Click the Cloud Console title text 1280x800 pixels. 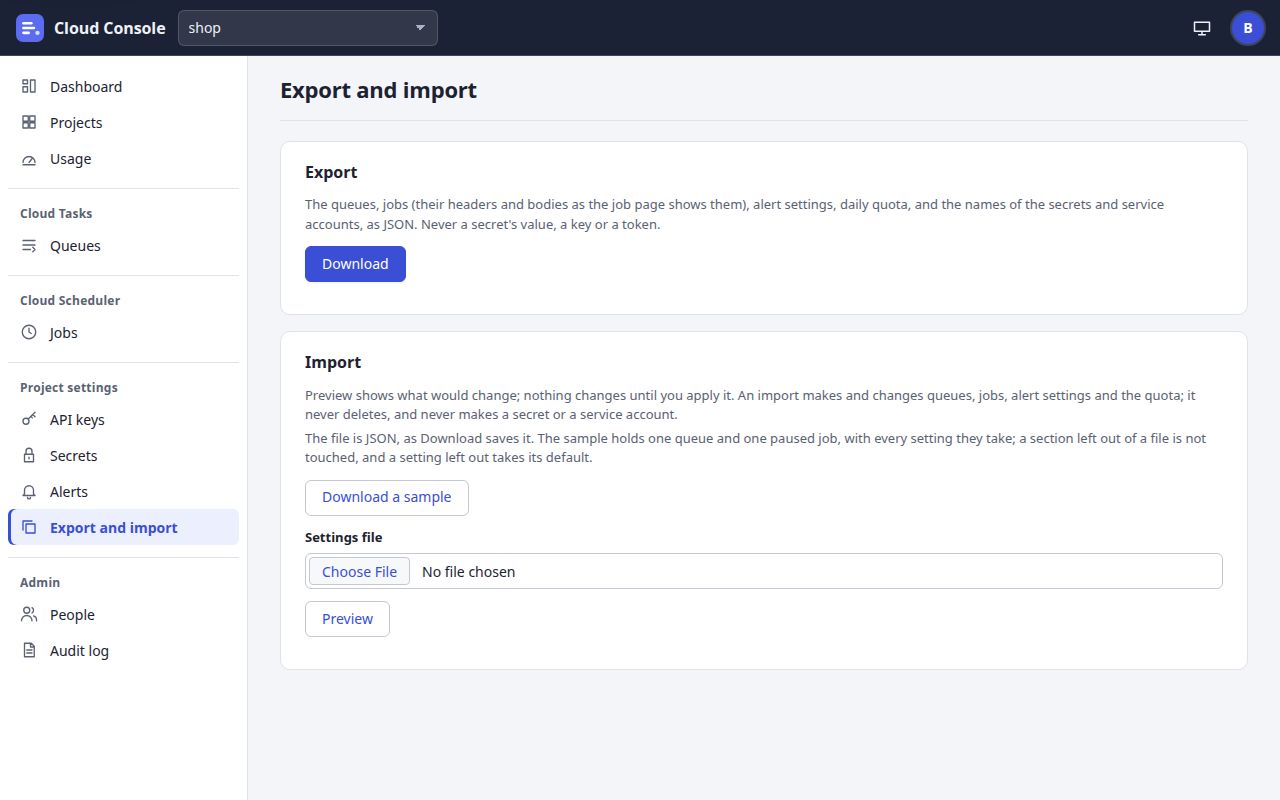[110, 28]
